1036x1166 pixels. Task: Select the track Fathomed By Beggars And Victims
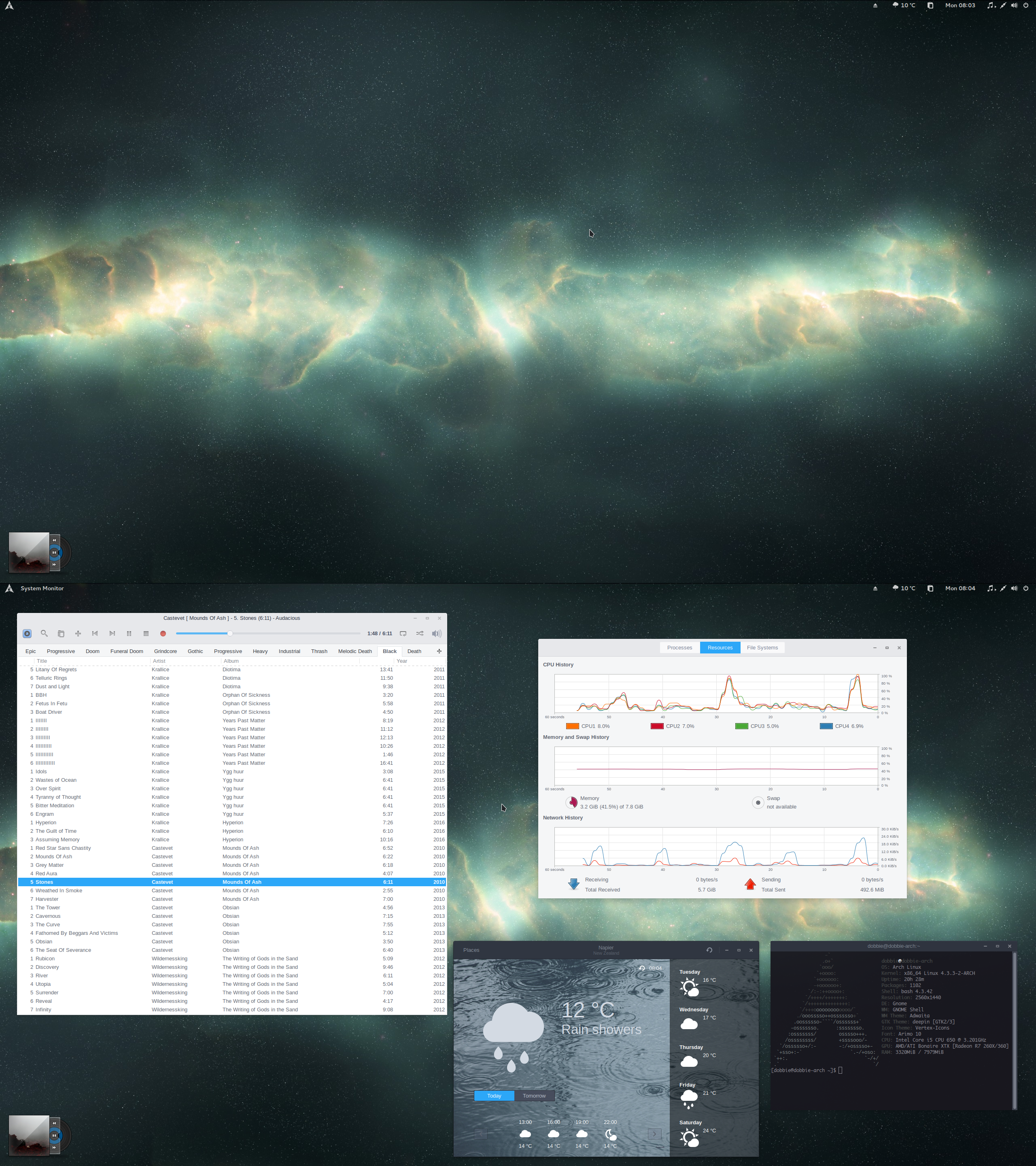[x=232, y=933]
